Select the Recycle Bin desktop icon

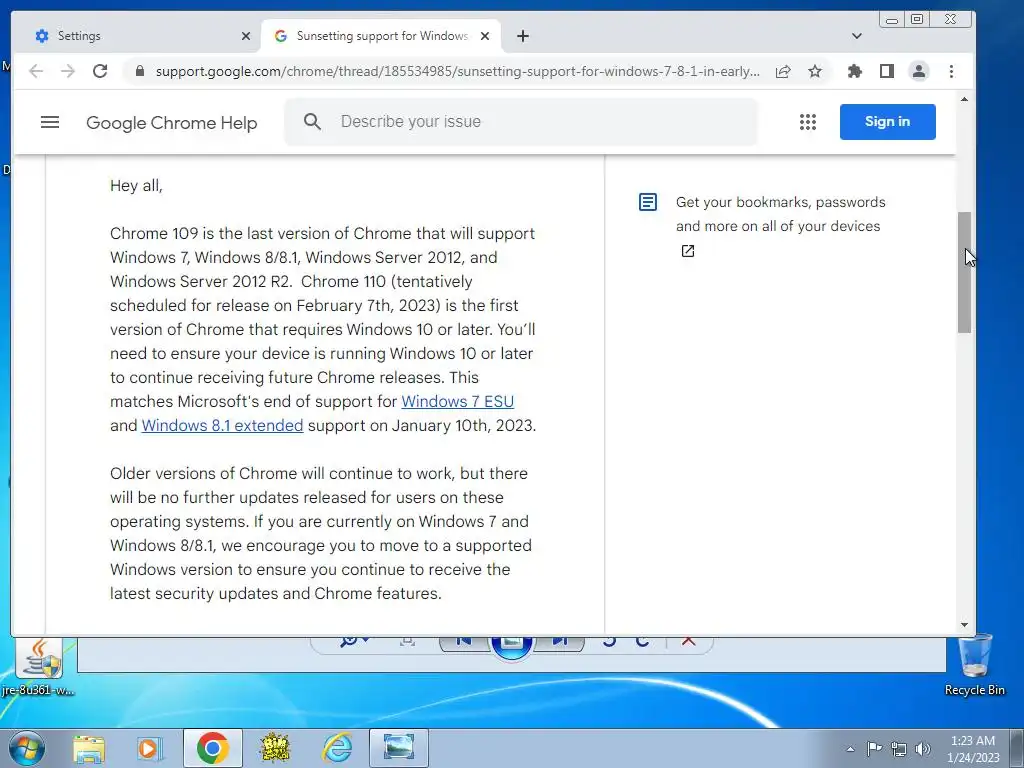tap(974, 665)
